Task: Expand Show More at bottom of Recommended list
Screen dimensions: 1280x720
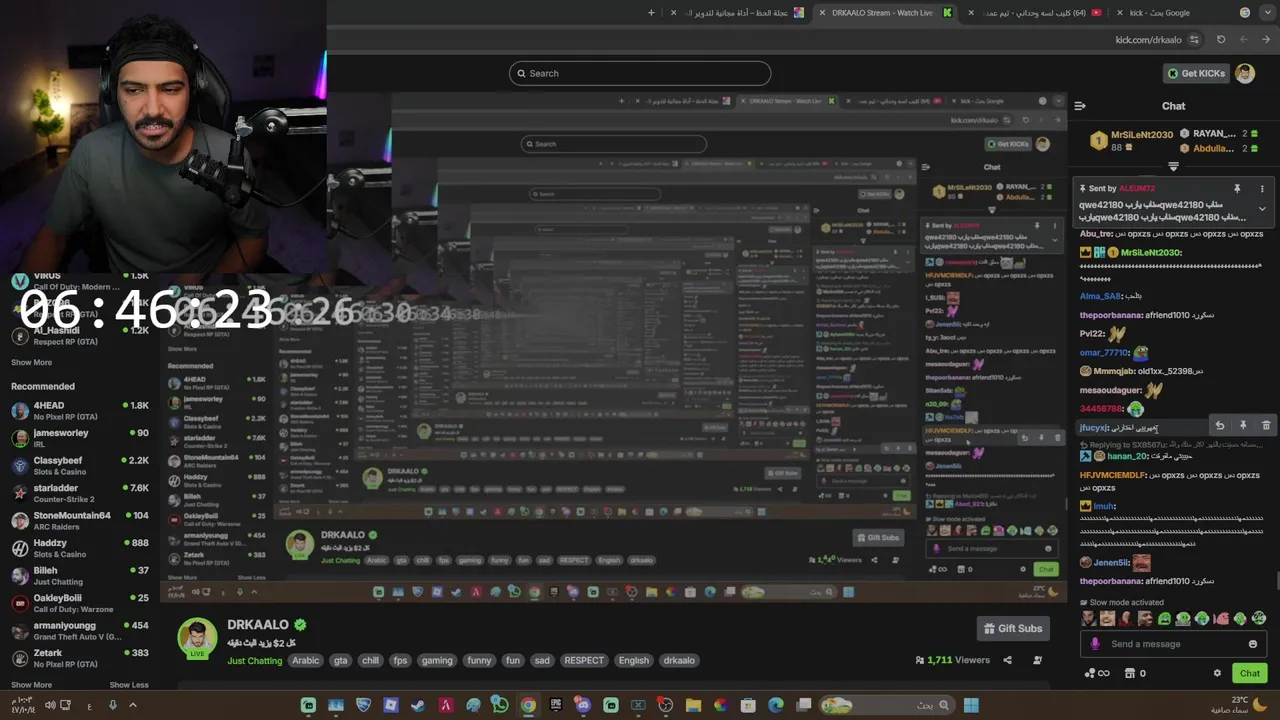Action: [x=32, y=685]
